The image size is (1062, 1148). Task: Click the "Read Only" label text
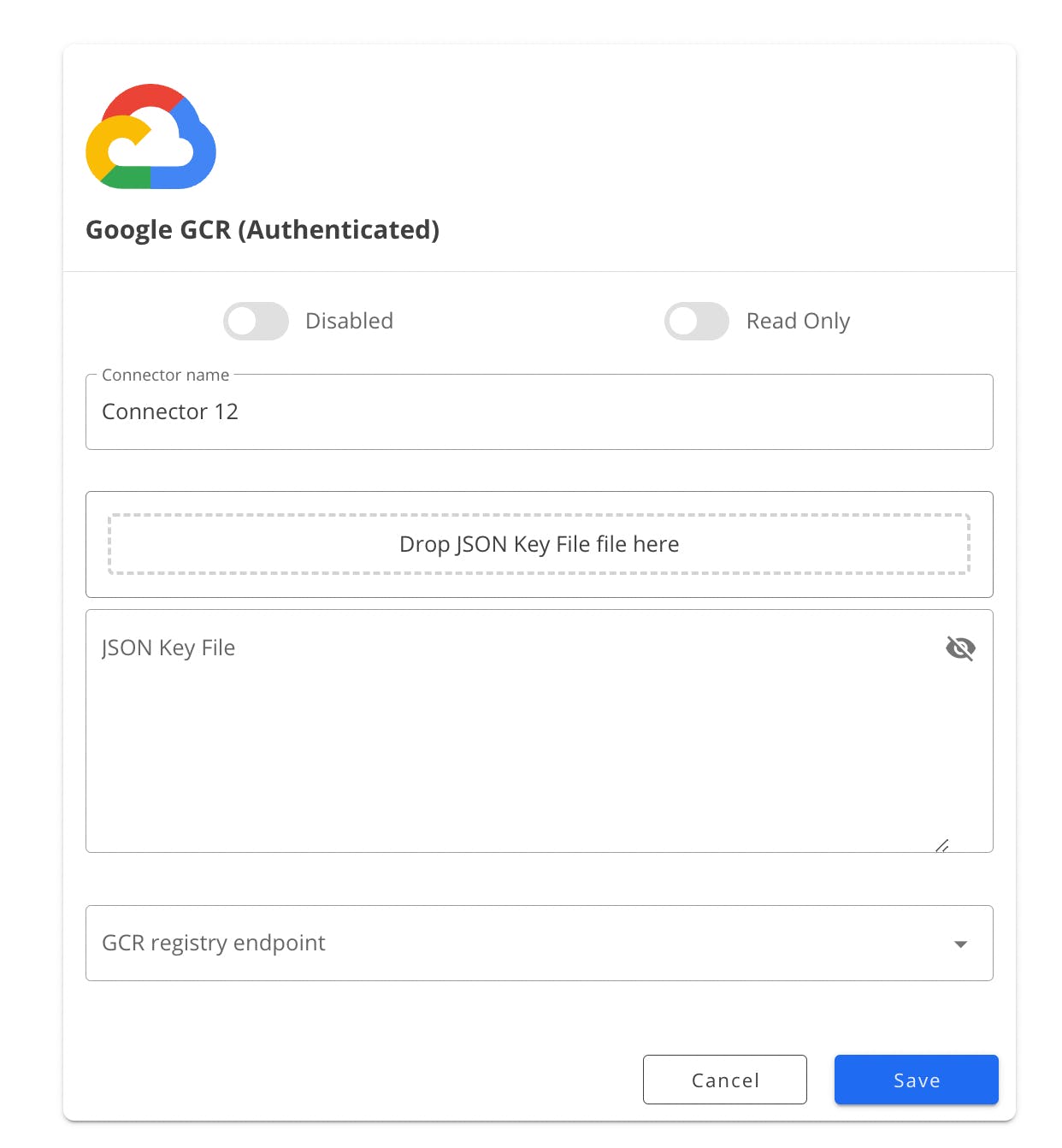798,321
